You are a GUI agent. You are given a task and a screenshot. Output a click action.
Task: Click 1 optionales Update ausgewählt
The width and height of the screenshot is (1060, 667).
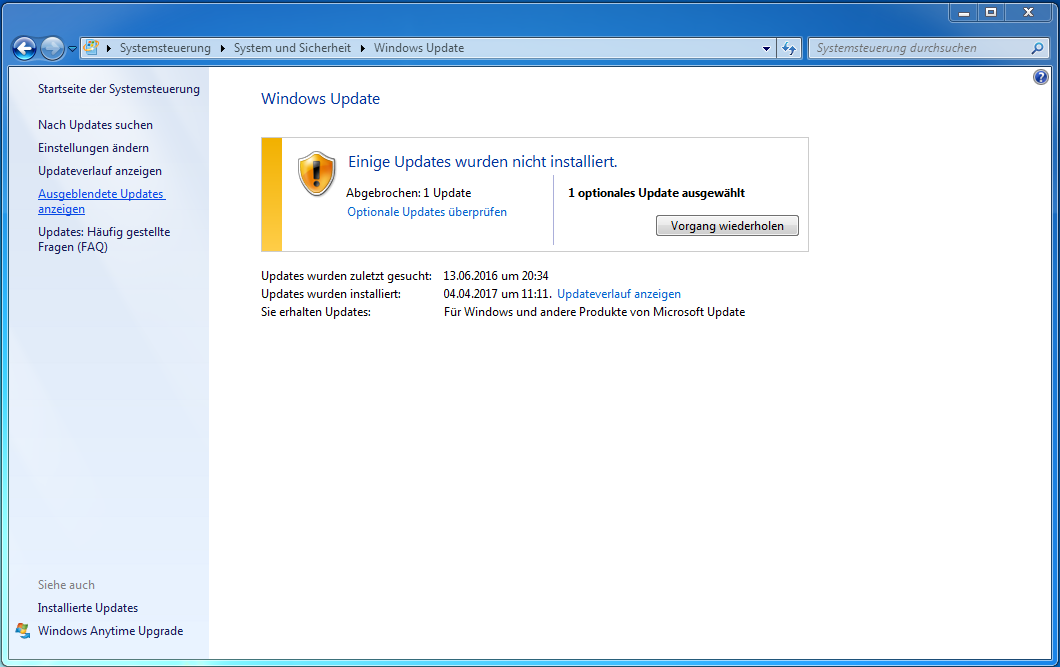[x=656, y=193]
